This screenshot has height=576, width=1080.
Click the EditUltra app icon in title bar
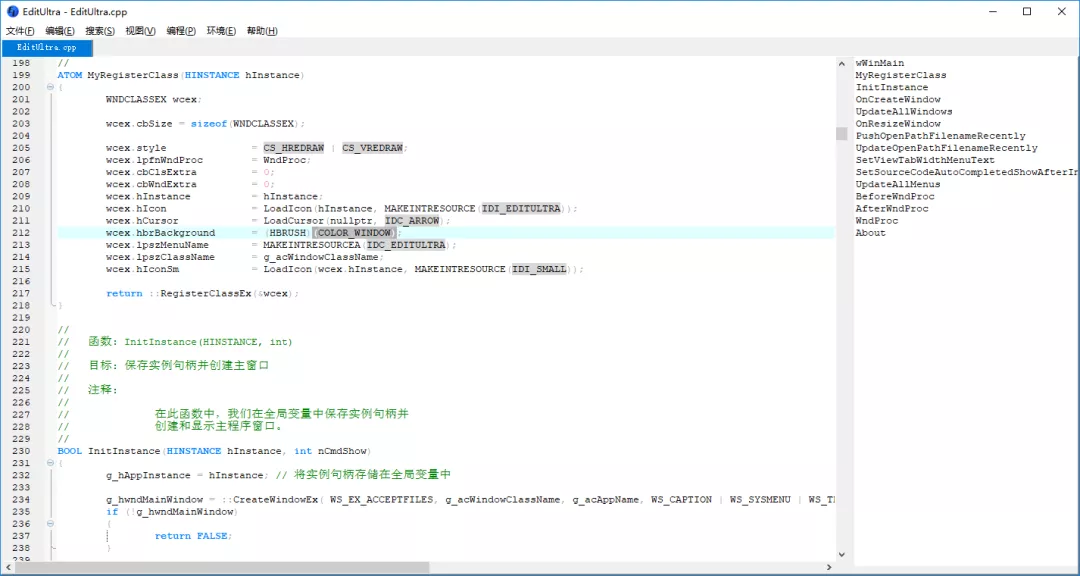pyautogui.click(x=13, y=11)
